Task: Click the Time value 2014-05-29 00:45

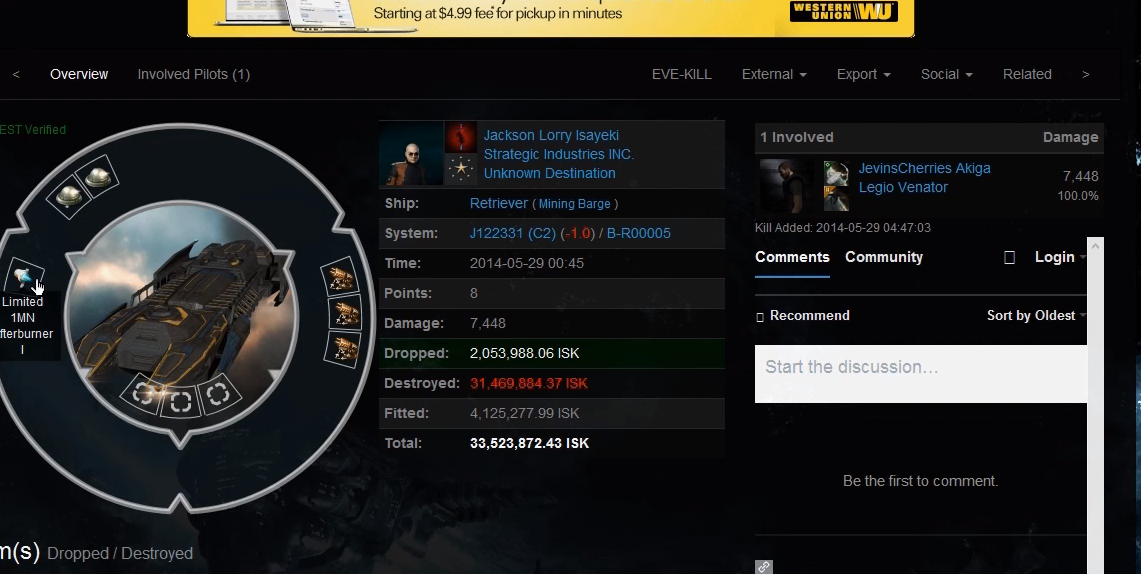Action: [526, 263]
